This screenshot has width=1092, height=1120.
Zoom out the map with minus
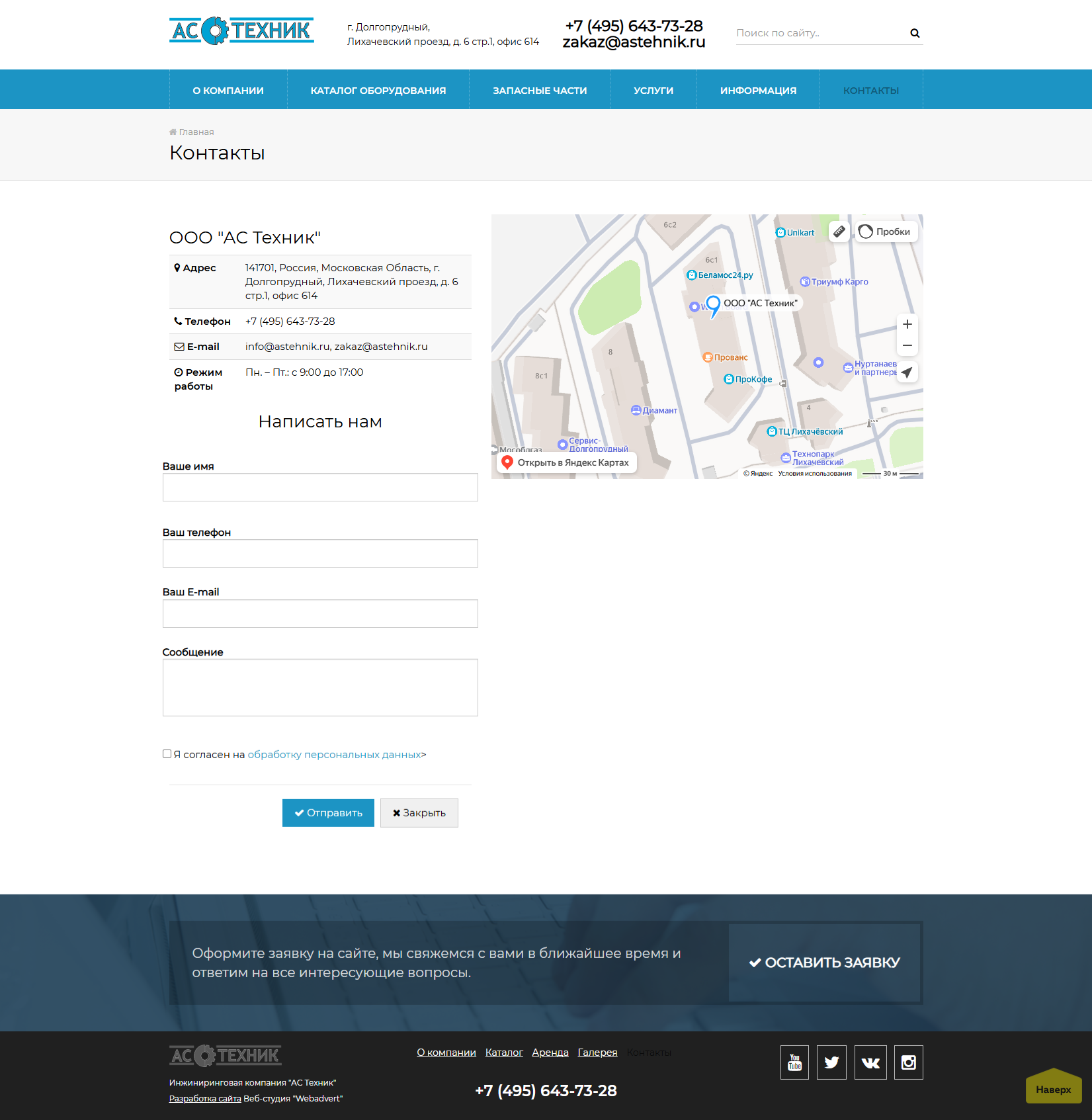(x=907, y=345)
